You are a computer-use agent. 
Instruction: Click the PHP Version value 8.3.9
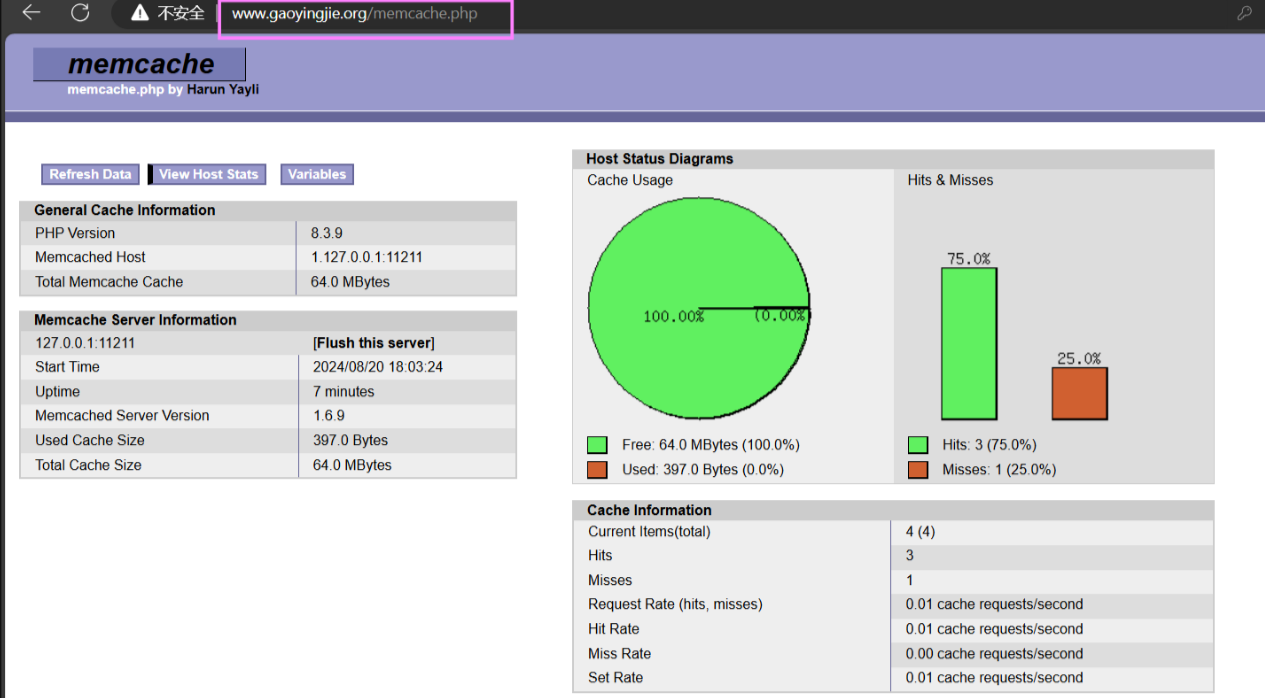pos(326,233)
